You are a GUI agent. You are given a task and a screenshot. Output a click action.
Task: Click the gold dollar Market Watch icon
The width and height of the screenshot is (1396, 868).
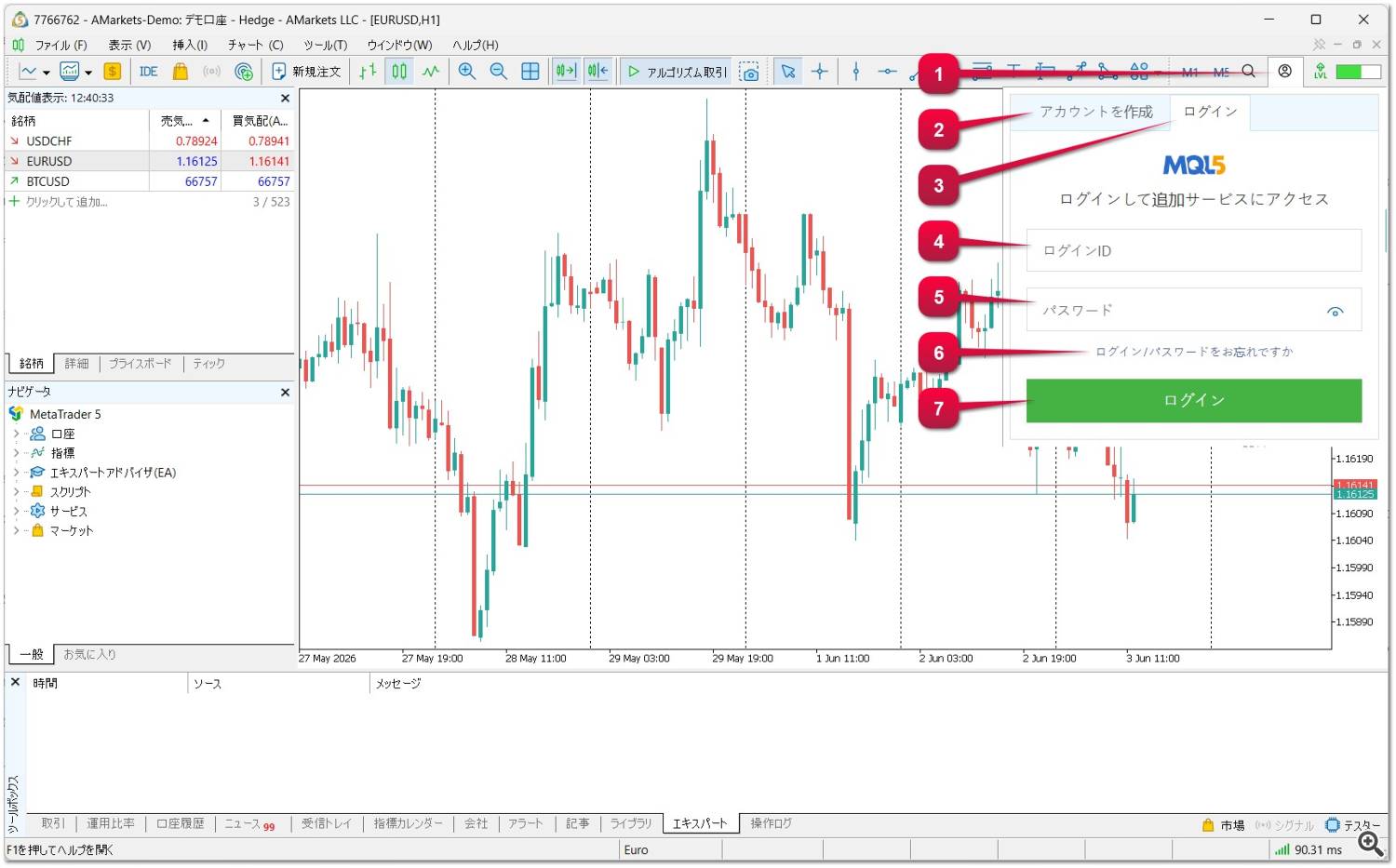pyautogui.click(x=113, y=72)
